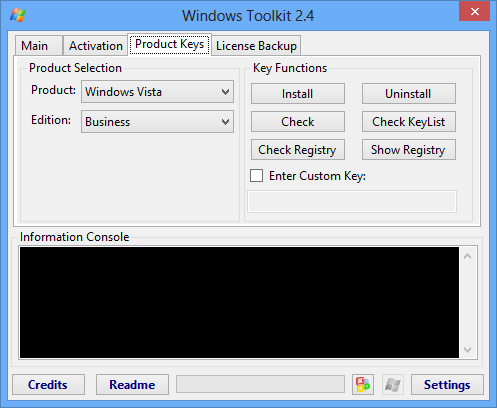Viewport: 497px width, 408px height.
Task: Select the Product Keys tab
Action: pyautogui.click(x=169, y=44)
